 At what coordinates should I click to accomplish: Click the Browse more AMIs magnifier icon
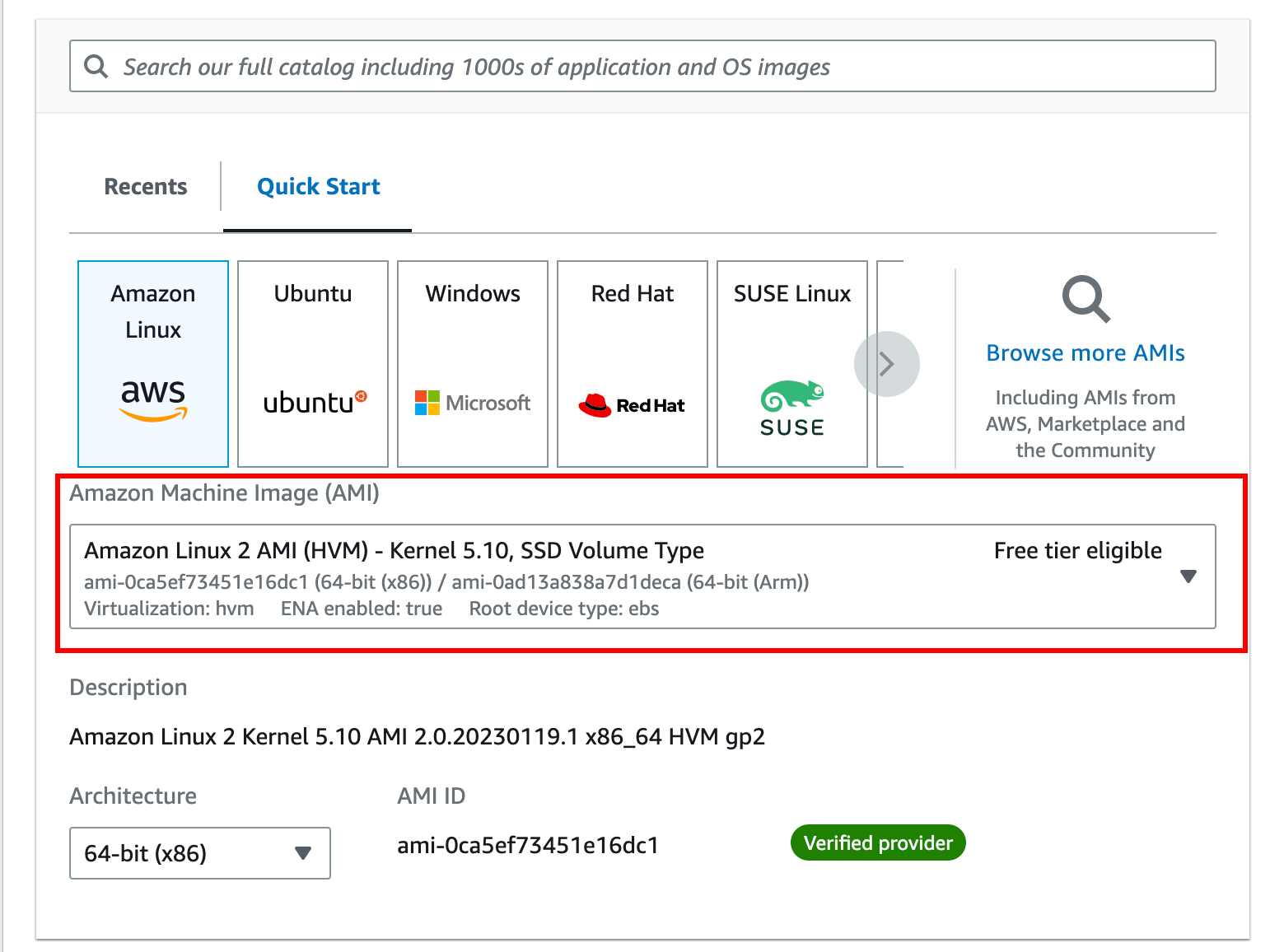(1086, 299)
